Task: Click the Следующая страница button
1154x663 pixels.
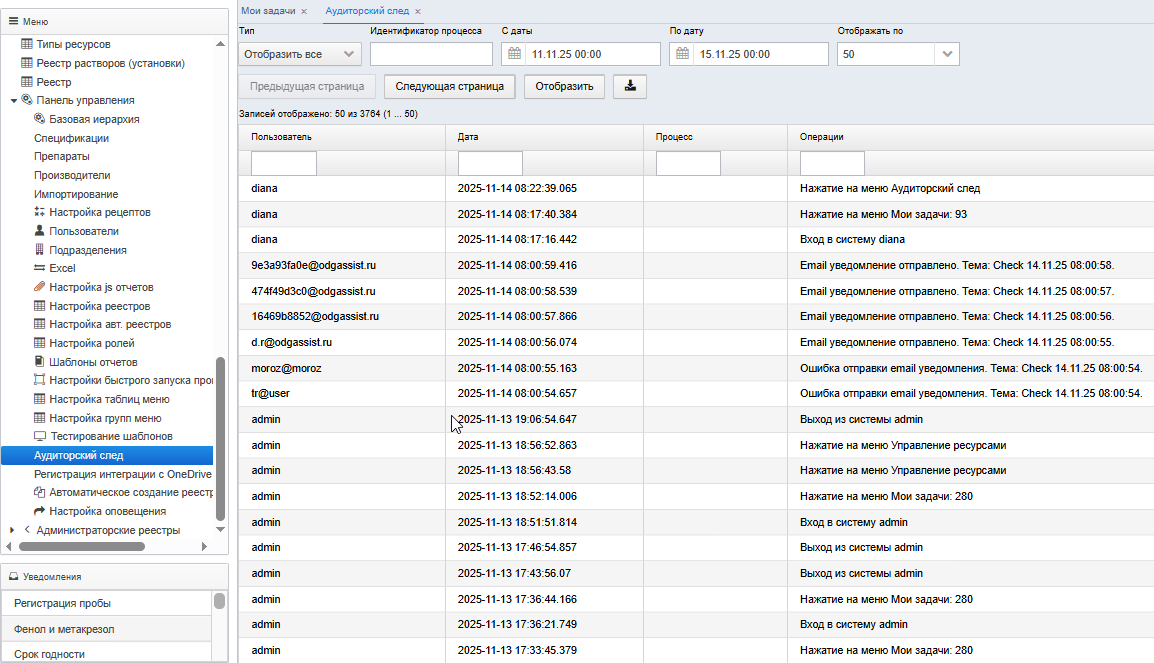Action: coord(450,86)
